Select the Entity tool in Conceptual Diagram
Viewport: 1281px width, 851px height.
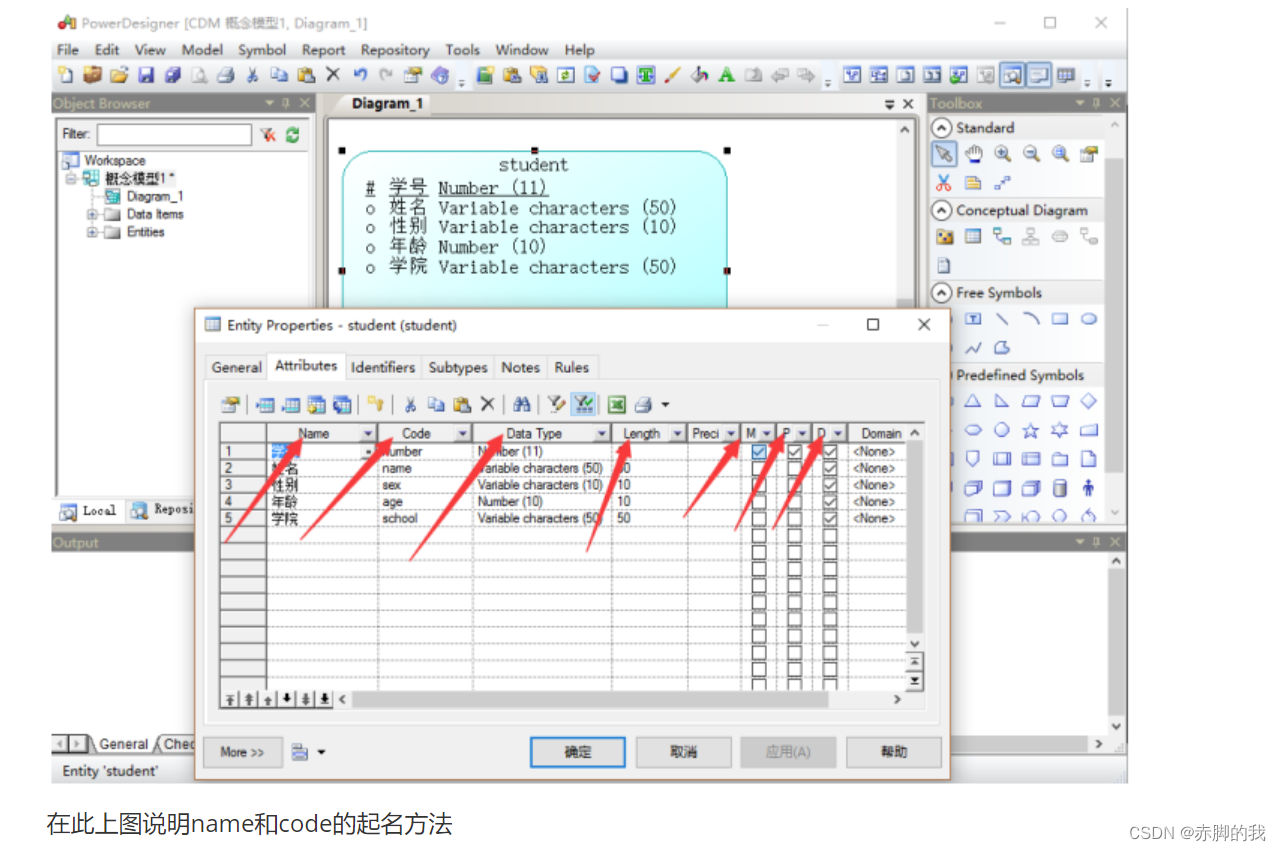tap(973, 237)
